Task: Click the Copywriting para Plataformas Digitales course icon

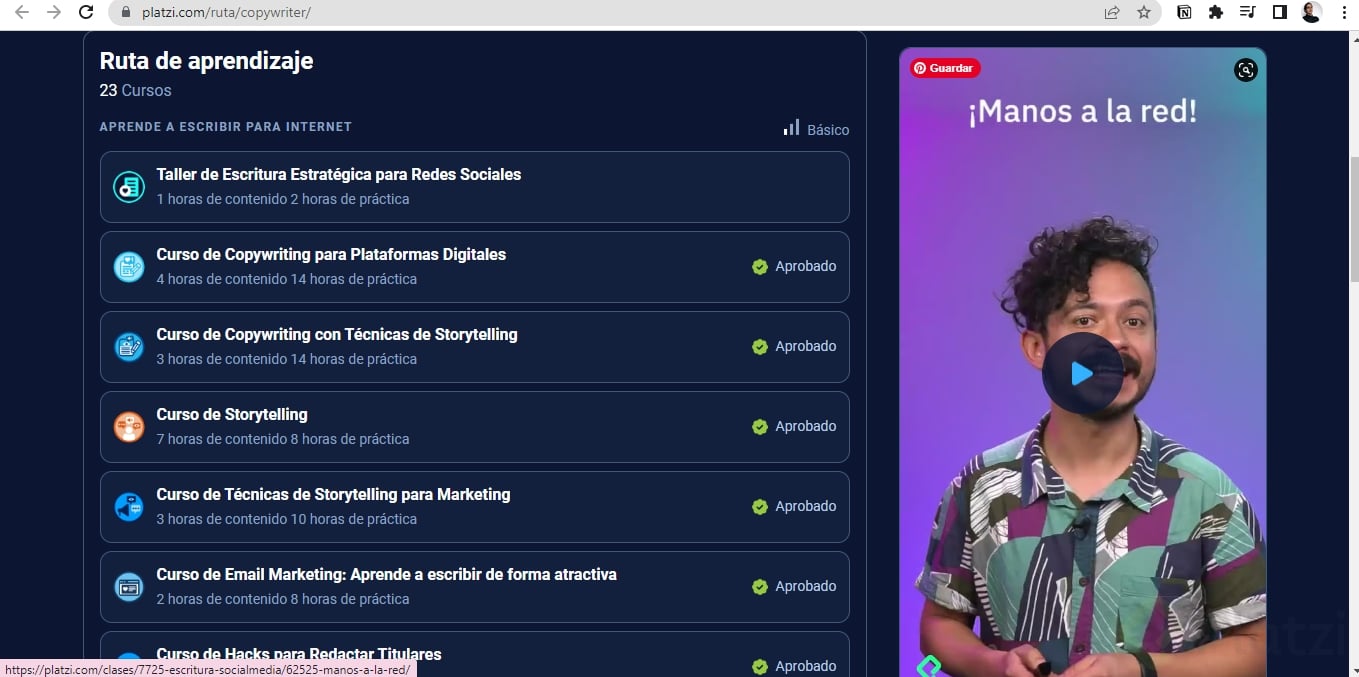Action: [x=128, y=266]
